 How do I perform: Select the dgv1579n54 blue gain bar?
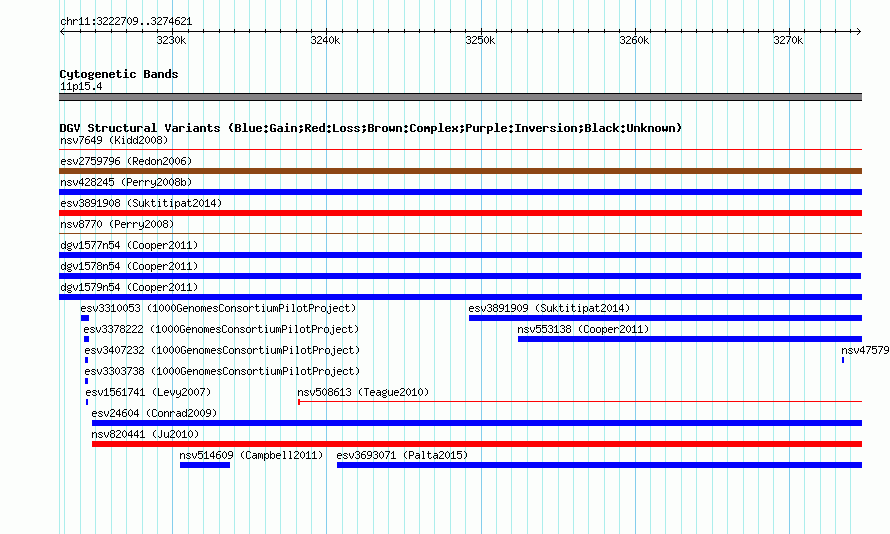[460, 297]
